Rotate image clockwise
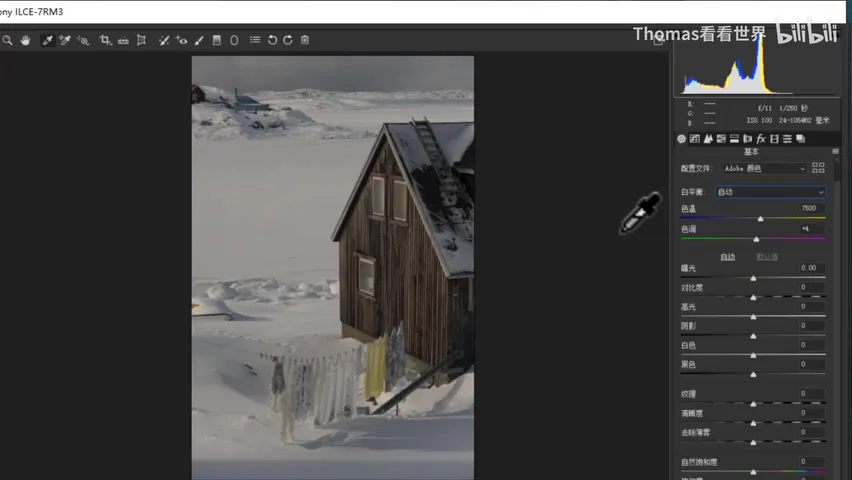The height and width of the screenshot is (480, 852). click(288, 40)
